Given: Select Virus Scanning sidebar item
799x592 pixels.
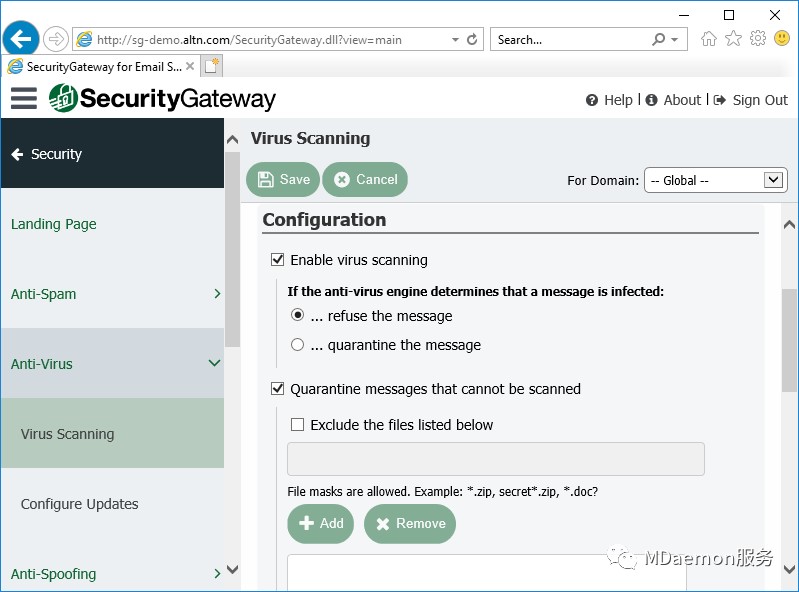Looking at the screenshot, I should point(113,434).
